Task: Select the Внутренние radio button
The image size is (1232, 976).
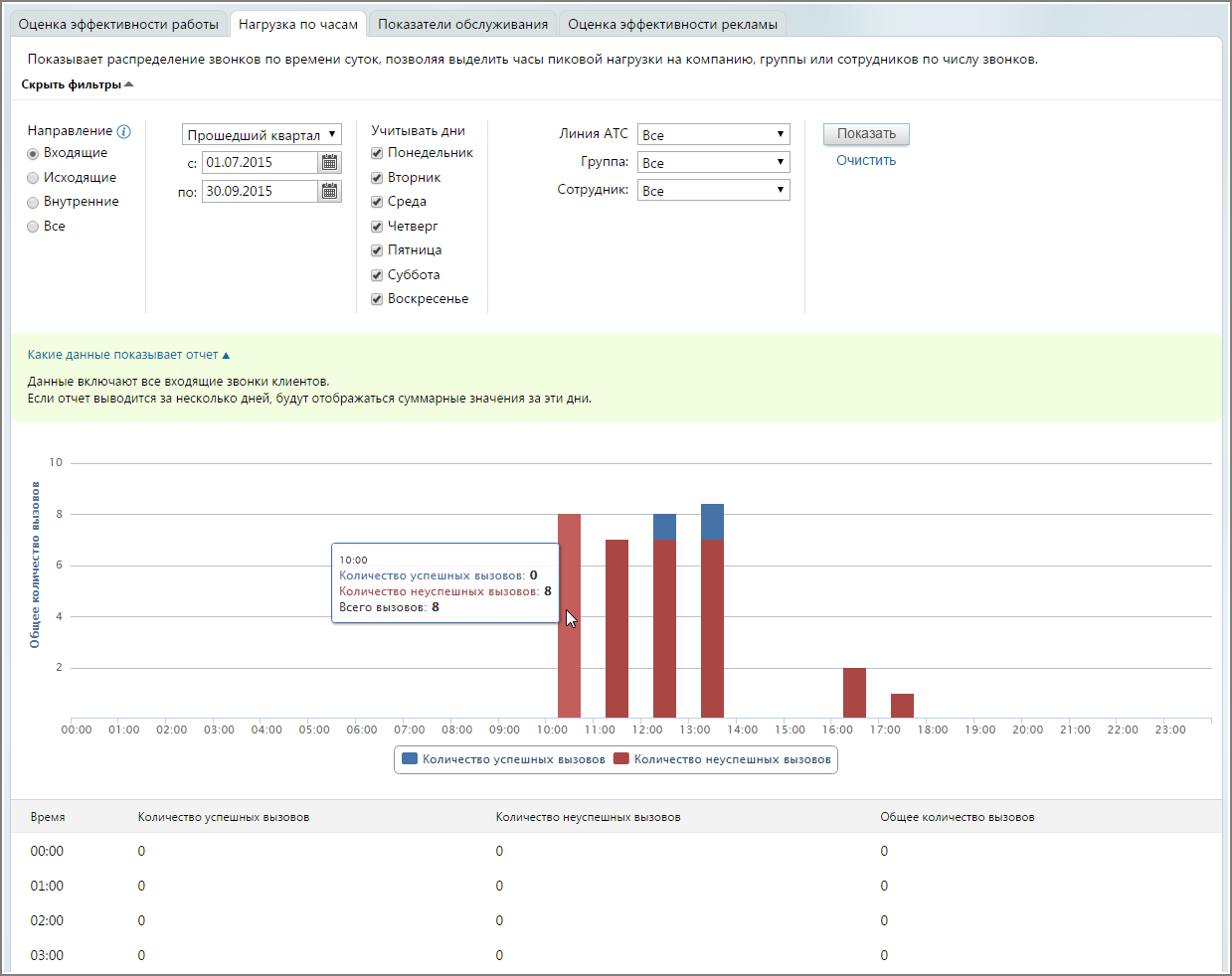Action: 33,202
